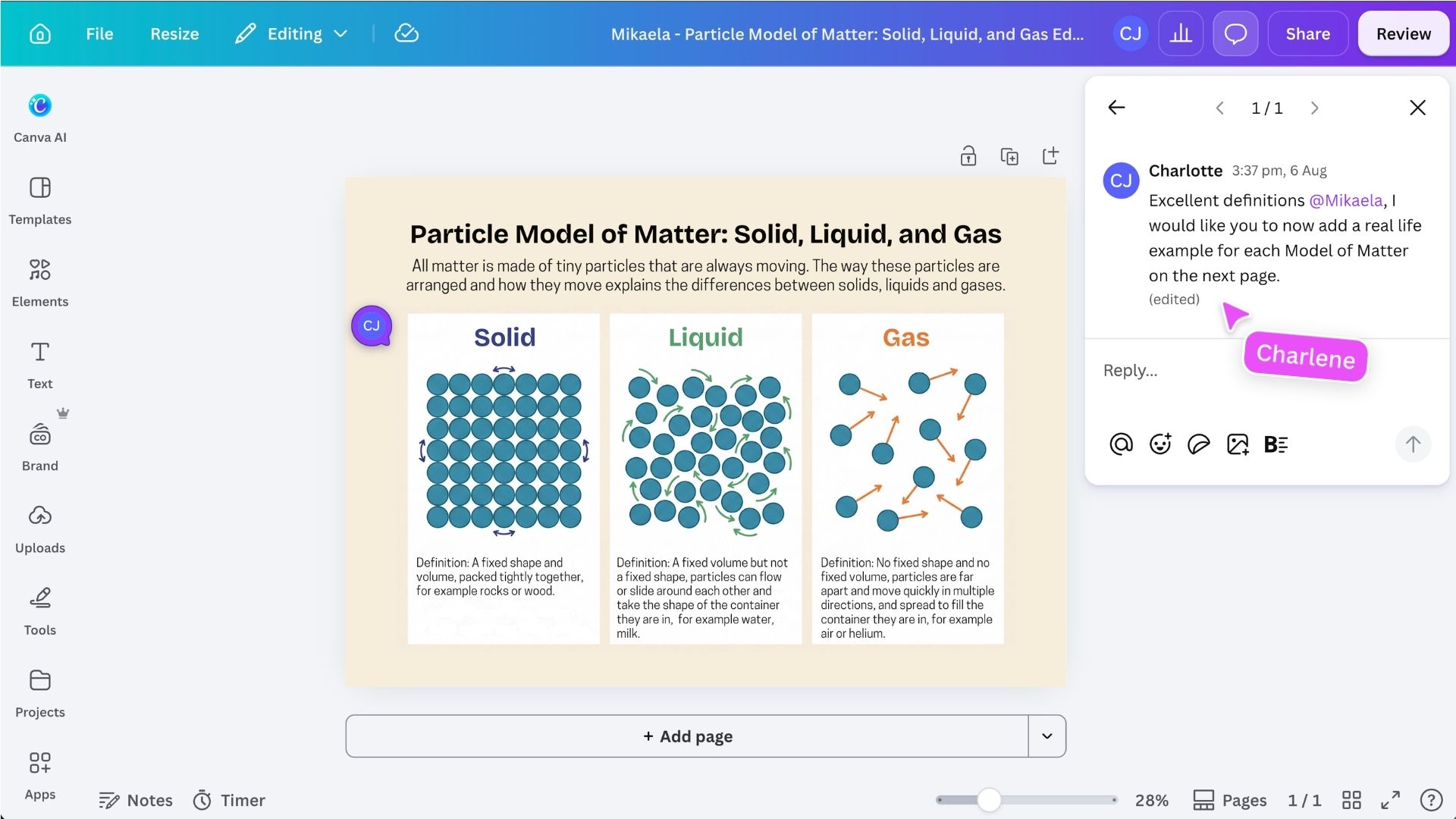The height and width of the screenshot is (819, 1456).
Task: Open the Elements panel
Action: click(x=39, y=283)
